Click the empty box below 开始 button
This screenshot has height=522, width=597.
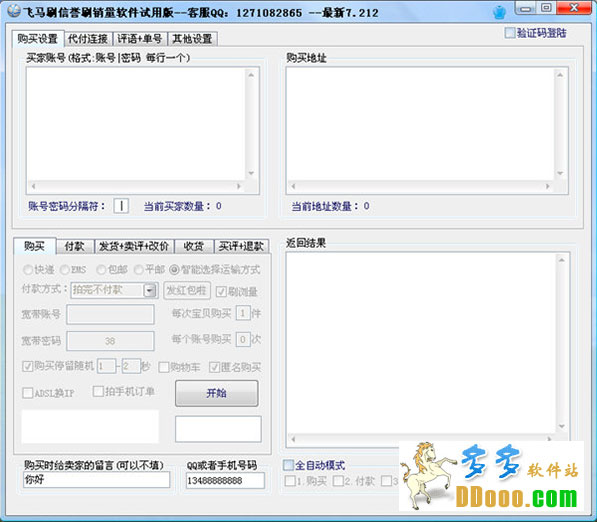click(218, 429)
